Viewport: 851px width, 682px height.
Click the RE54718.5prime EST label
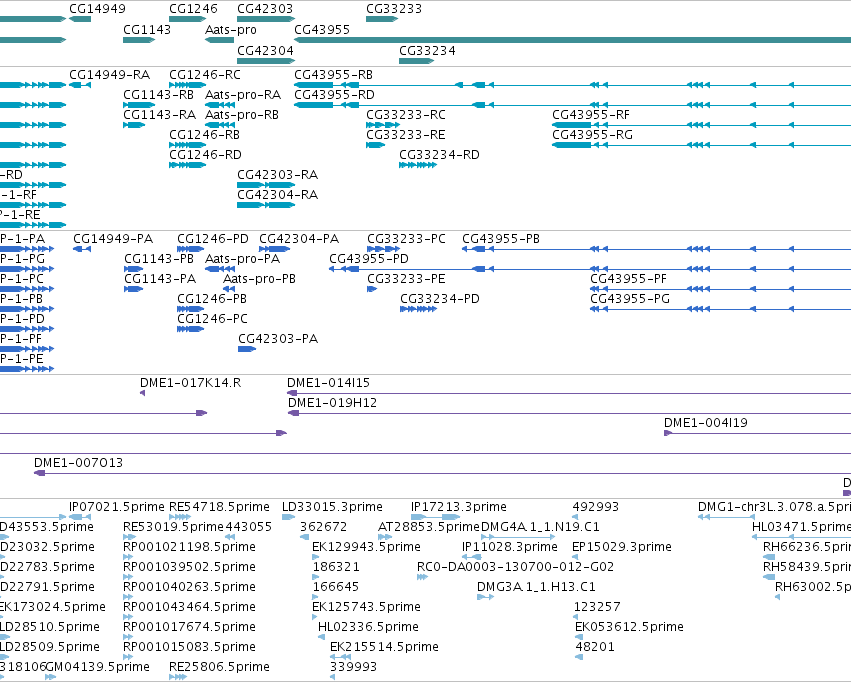click(x=219, y=507)
